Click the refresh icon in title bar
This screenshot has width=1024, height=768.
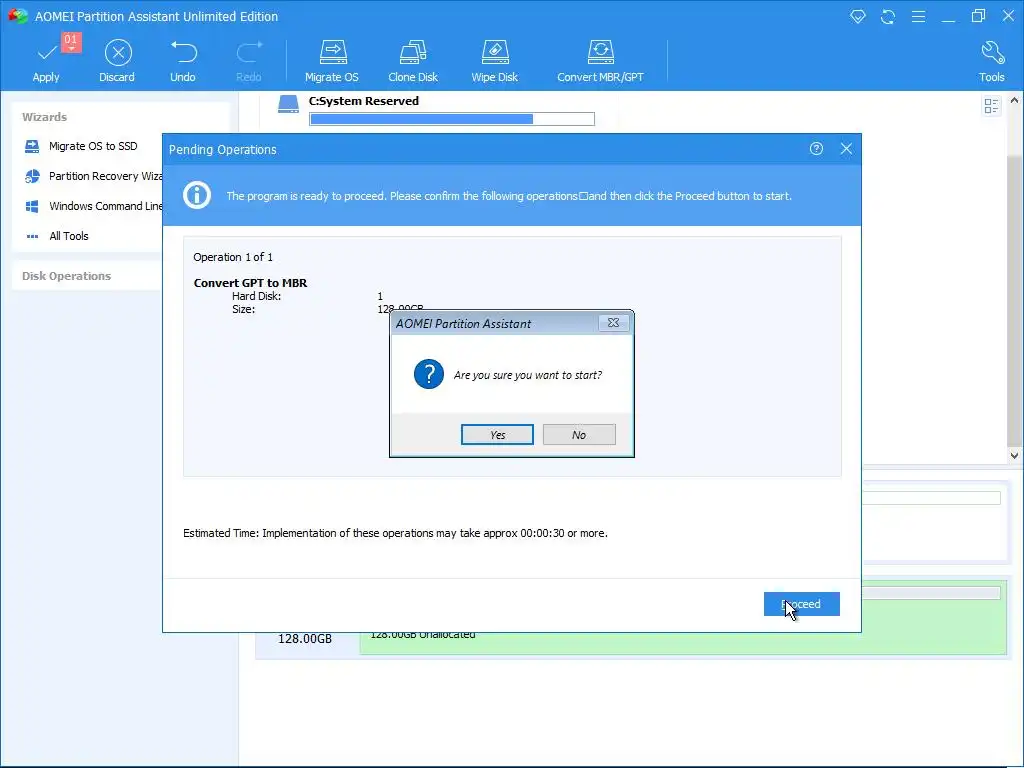click(888, 16)
